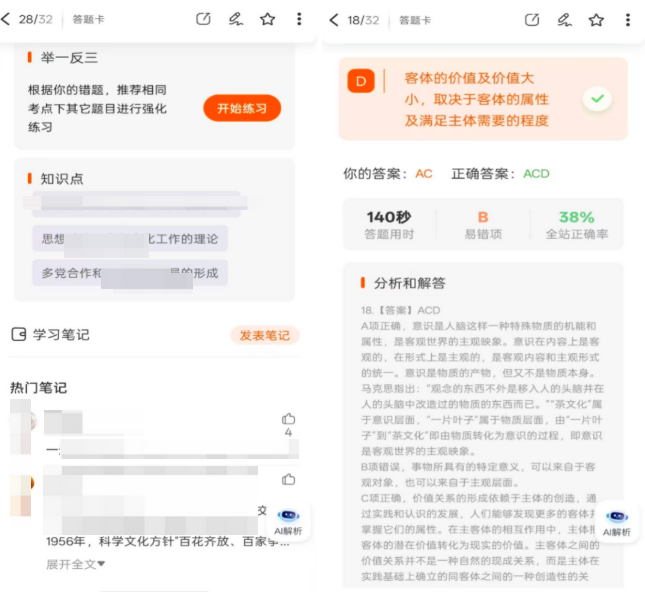Tap 发表笔记 to publish a note
This screenshot has height=592, width=645.
[264, 335]
